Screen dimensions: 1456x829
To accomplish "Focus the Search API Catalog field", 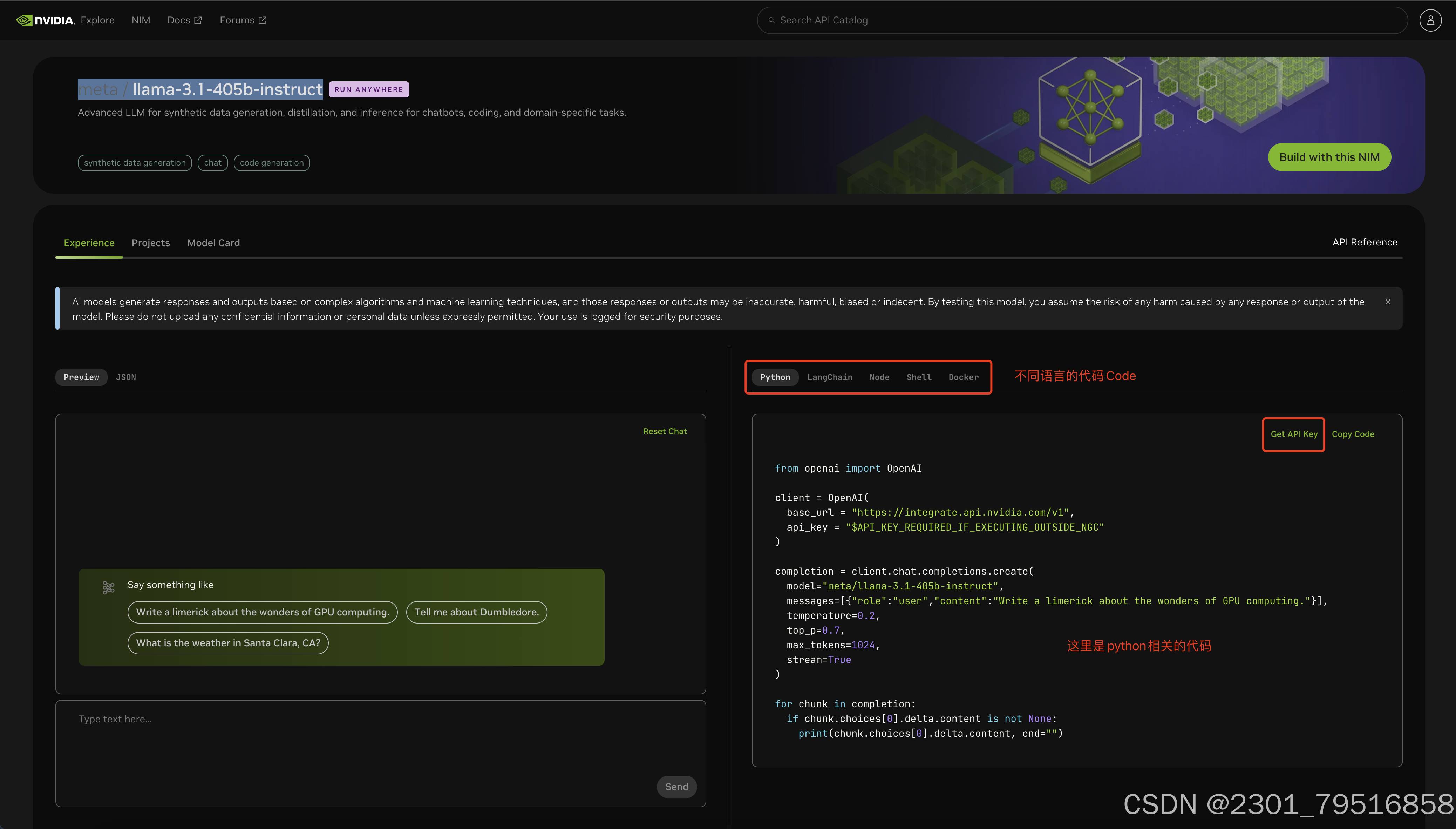I will click(x=1082, y=20).
